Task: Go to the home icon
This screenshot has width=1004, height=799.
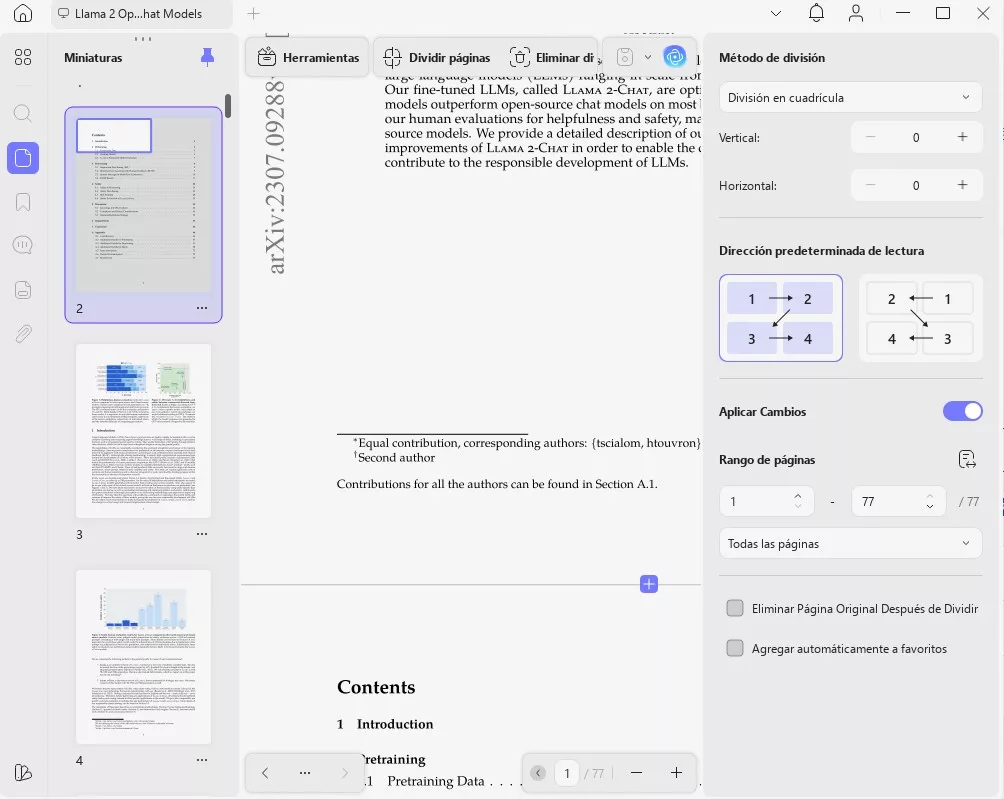Action: coord(22,13)
